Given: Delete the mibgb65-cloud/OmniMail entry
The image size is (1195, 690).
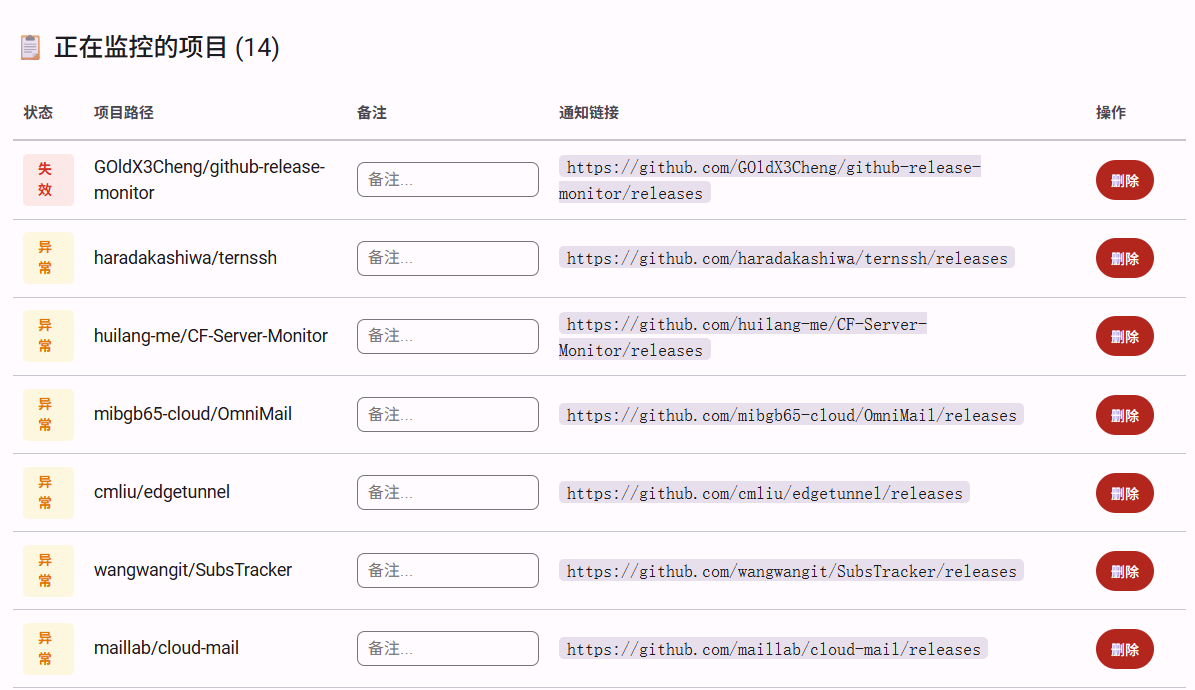Looking at the screenshot, I should pyautogui.click(x=1124, y=416).
